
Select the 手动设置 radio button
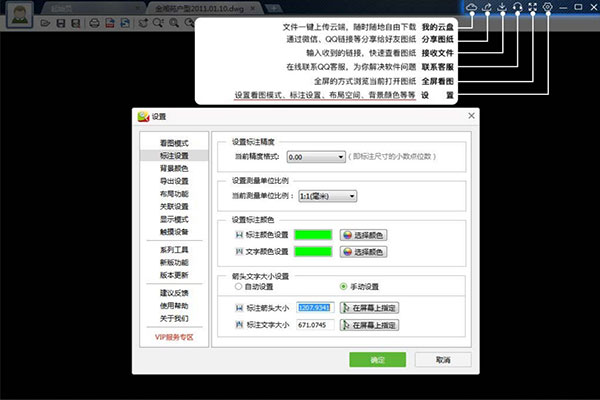(343, 286)
